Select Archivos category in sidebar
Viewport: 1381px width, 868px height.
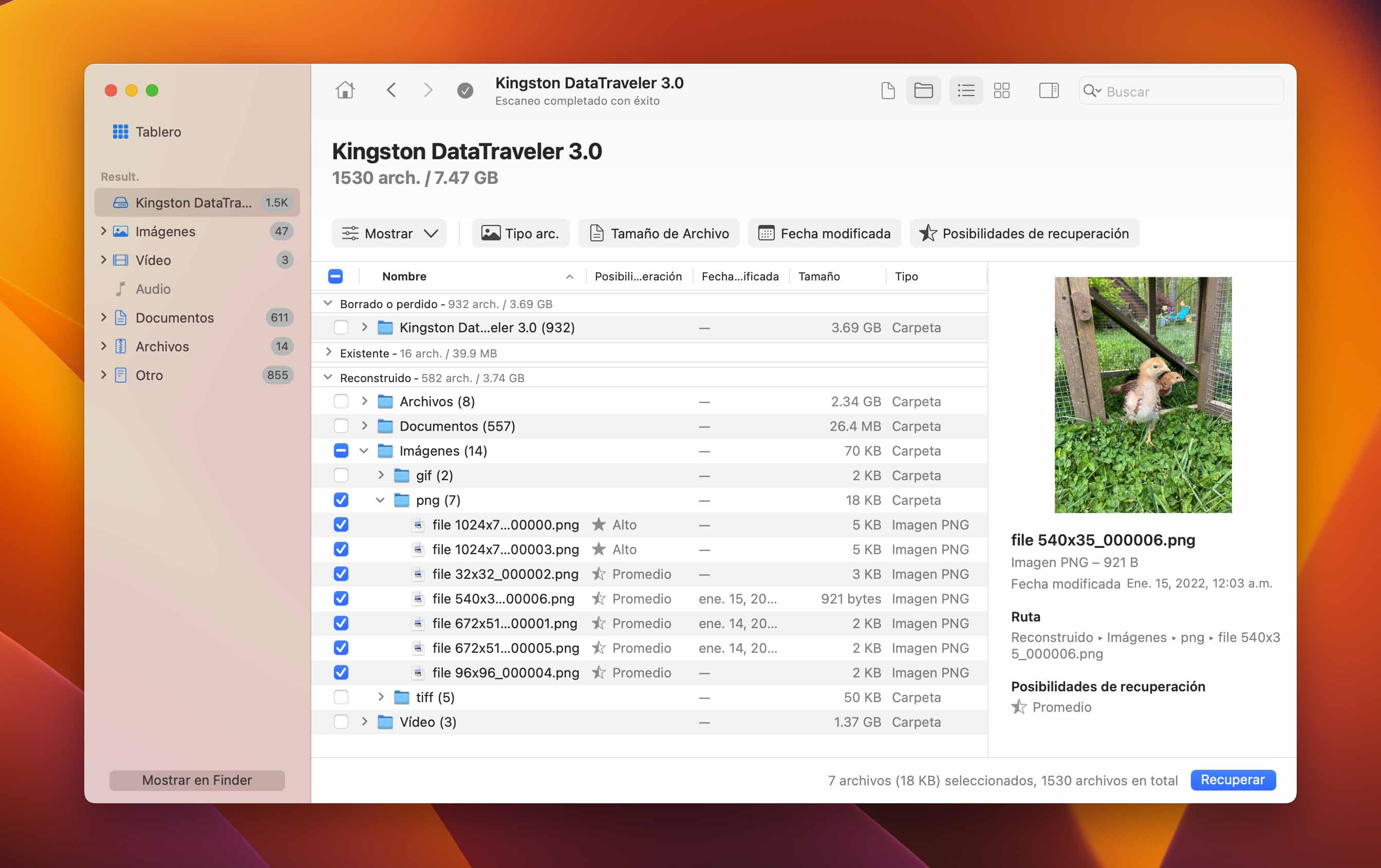click(197, 346)
